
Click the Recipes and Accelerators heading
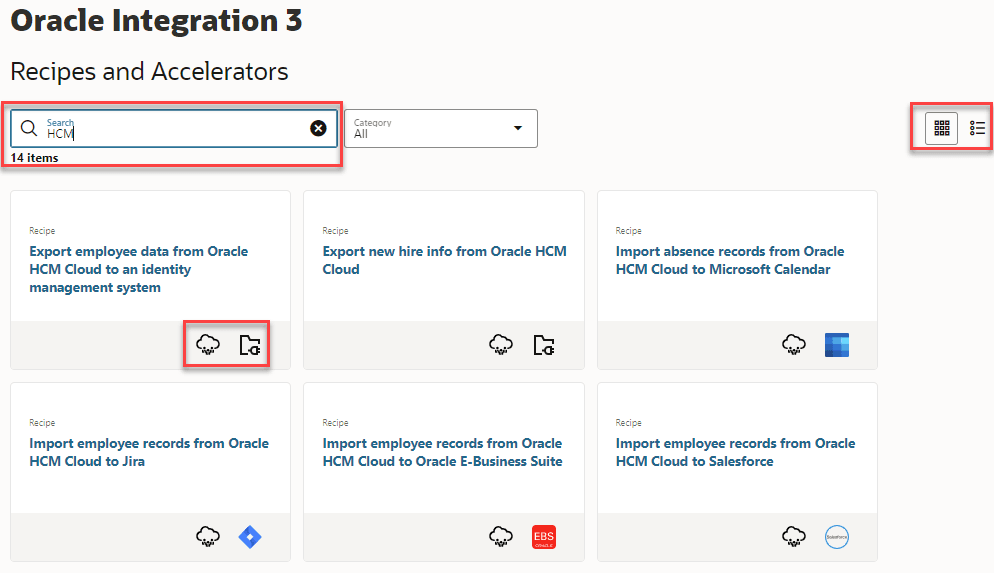(150, 72)
